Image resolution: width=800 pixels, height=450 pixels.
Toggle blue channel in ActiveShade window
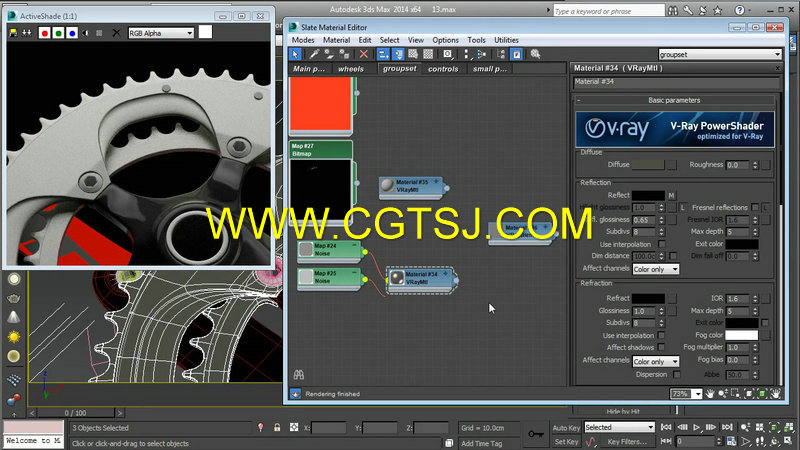click(72, 33)
